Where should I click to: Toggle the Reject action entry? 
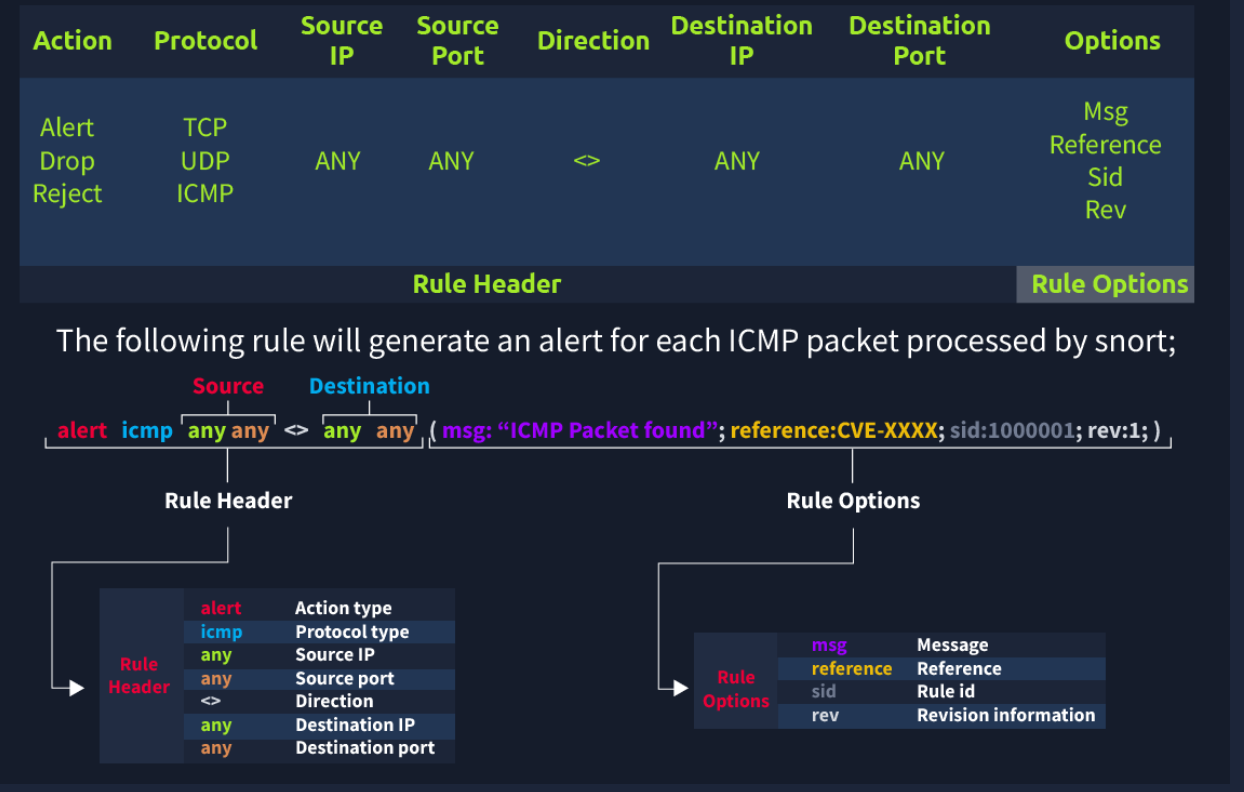pyautogui.click(x=67, y=193)
